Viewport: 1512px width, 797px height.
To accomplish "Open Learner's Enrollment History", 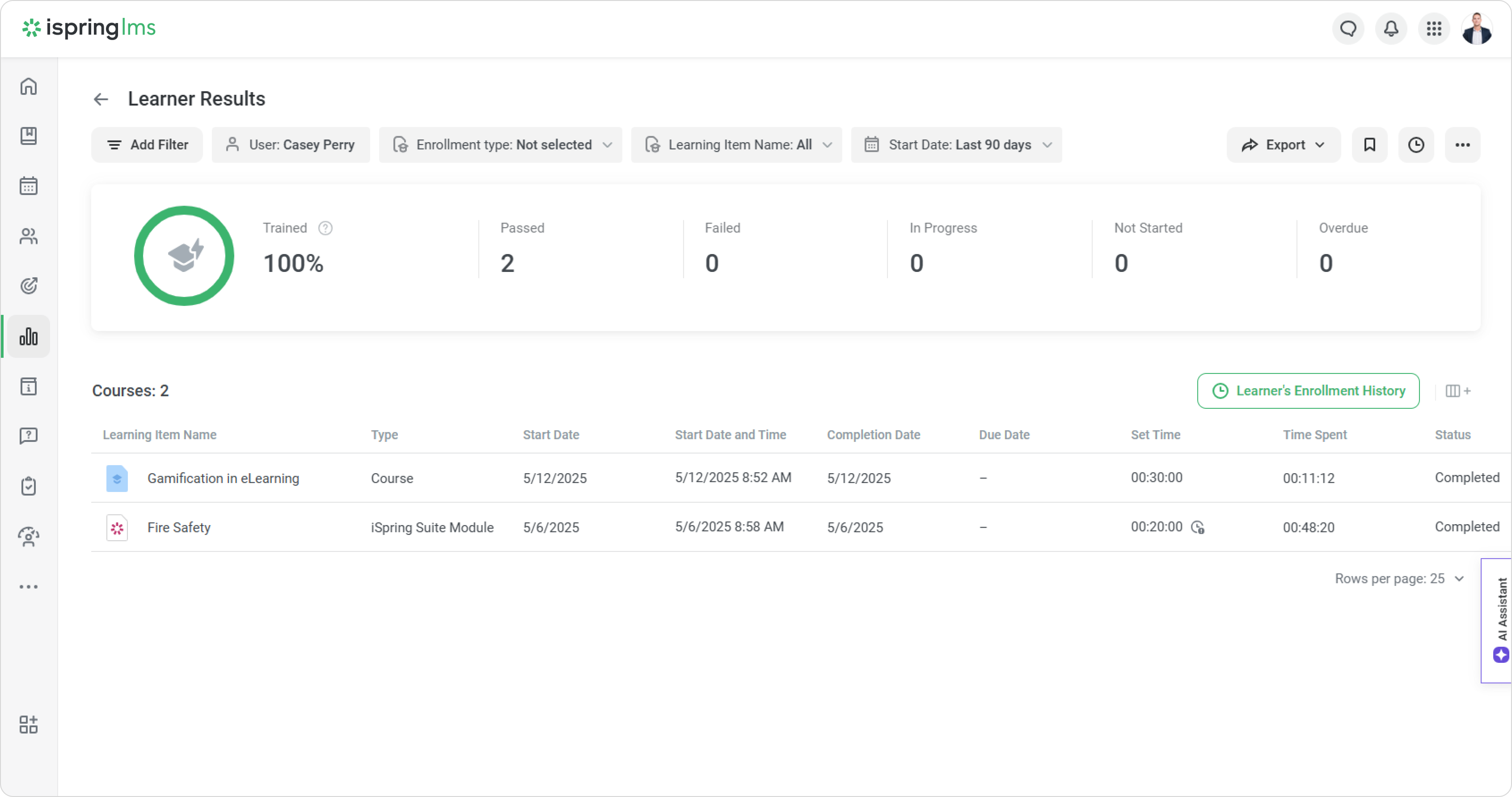I will tap(1308, 391).
